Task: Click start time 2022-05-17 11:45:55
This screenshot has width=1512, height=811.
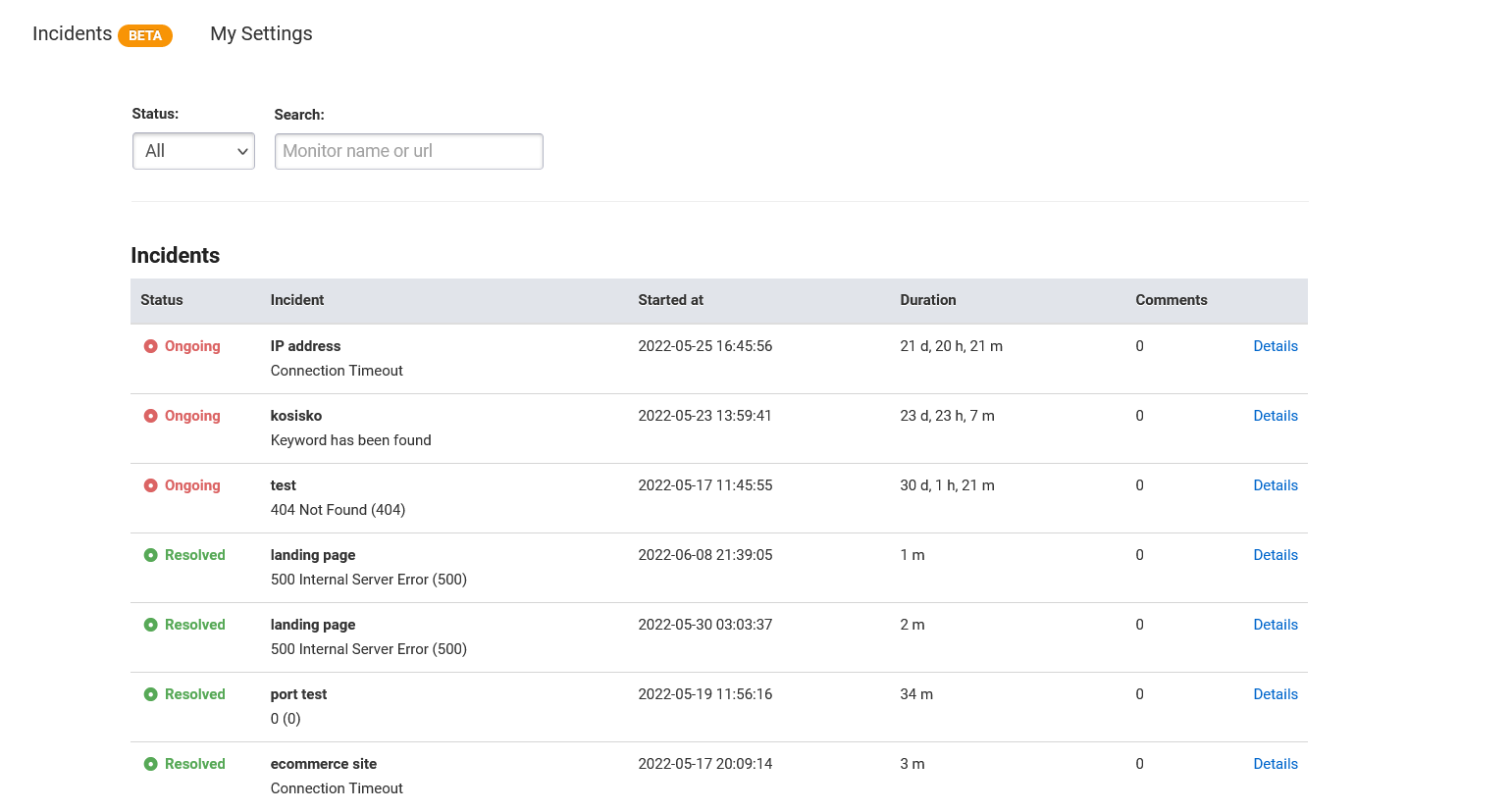Action: point(705,485)
